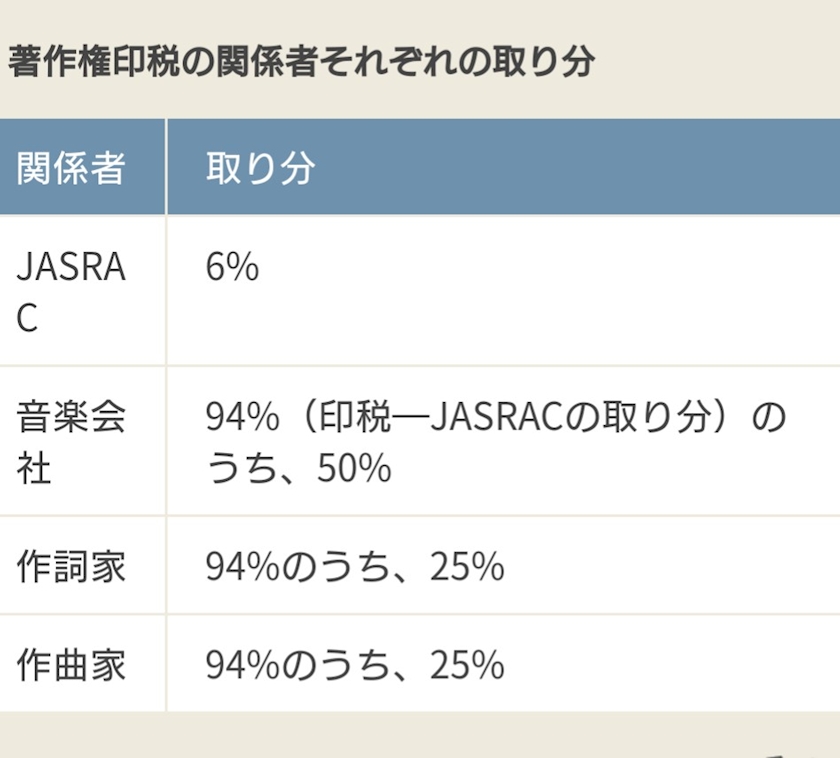Image resolution: width=840 pixels, height=758 pixels.
Task: Click 94% in the 音楽会社 row
Action: coord(243,417)
